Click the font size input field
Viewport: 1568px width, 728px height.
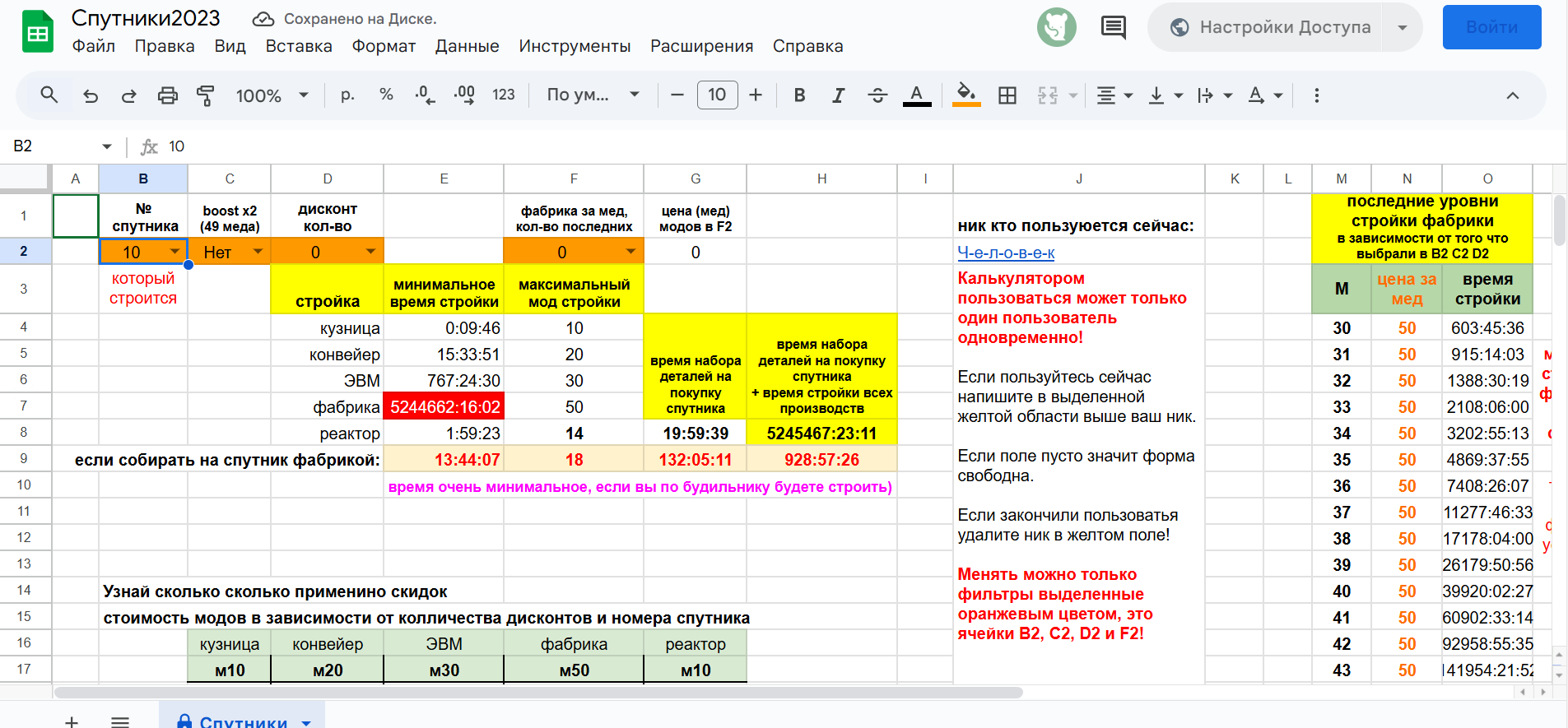pos(717,95)
